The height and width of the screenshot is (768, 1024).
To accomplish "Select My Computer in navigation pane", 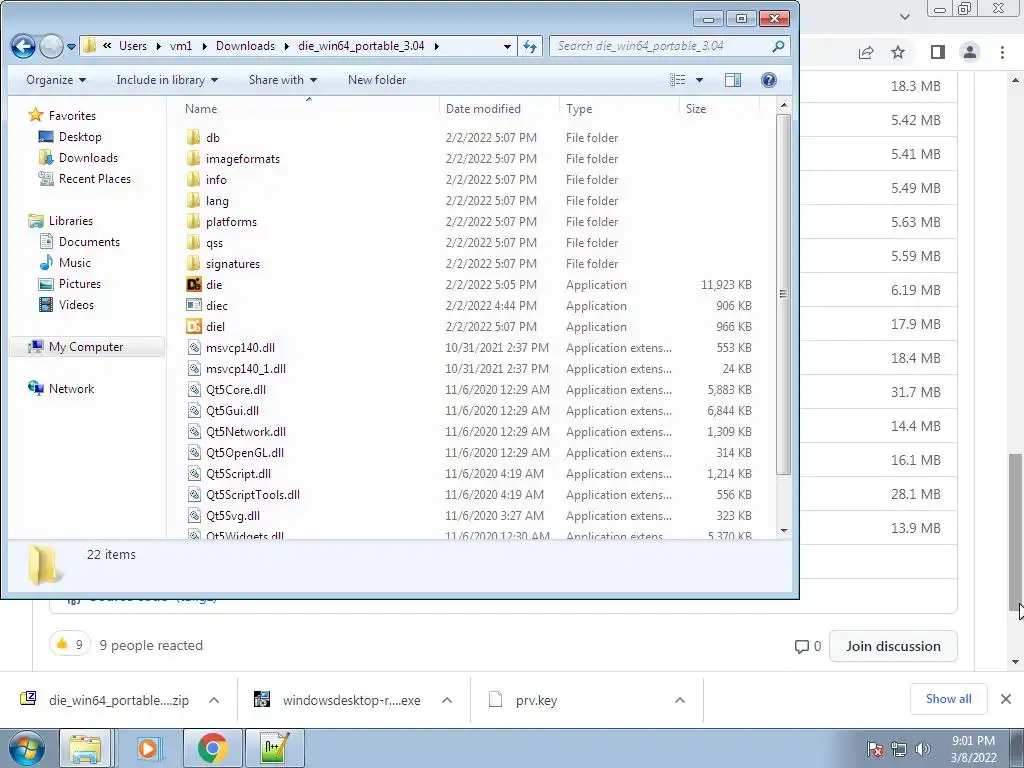I will click(86, 347).
